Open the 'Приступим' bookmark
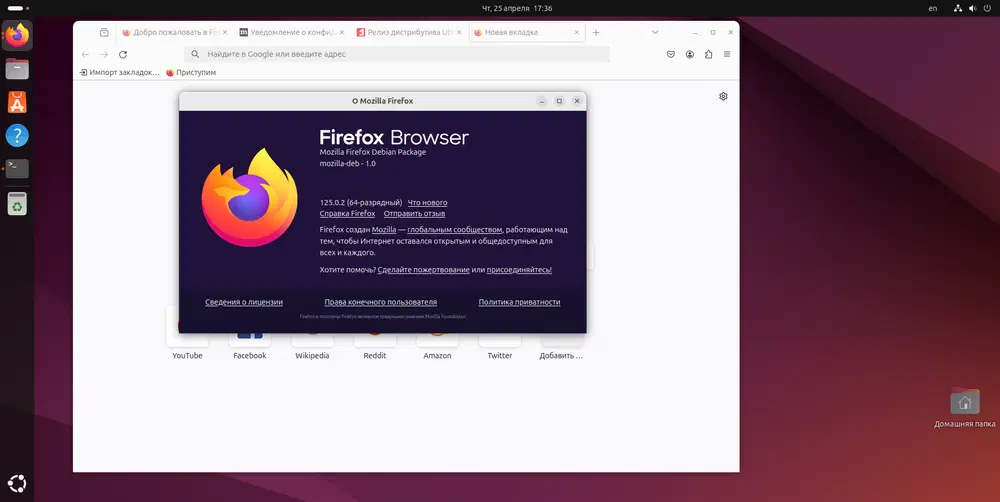The image size is (1000, 502). point(191,73)
